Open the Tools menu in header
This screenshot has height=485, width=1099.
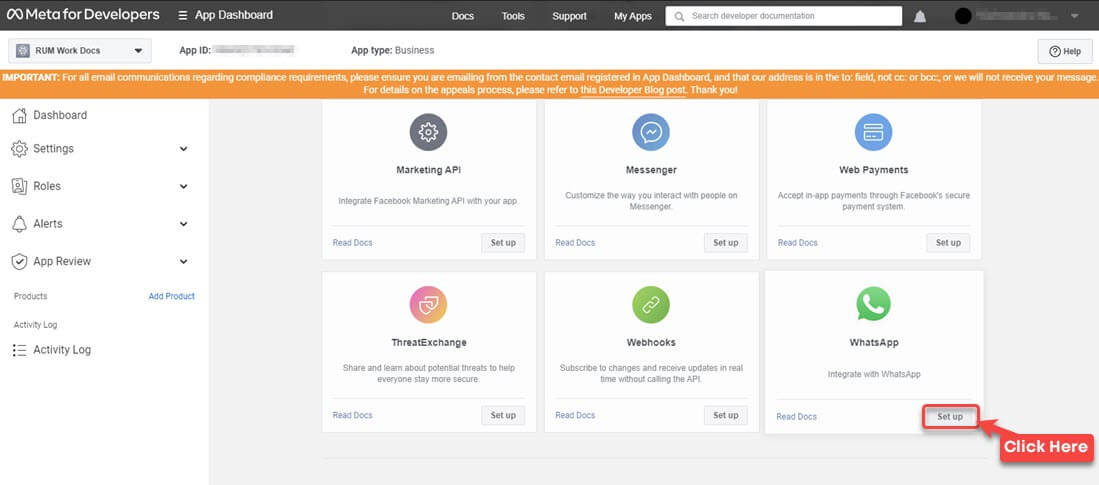click(x=513, y=16)
